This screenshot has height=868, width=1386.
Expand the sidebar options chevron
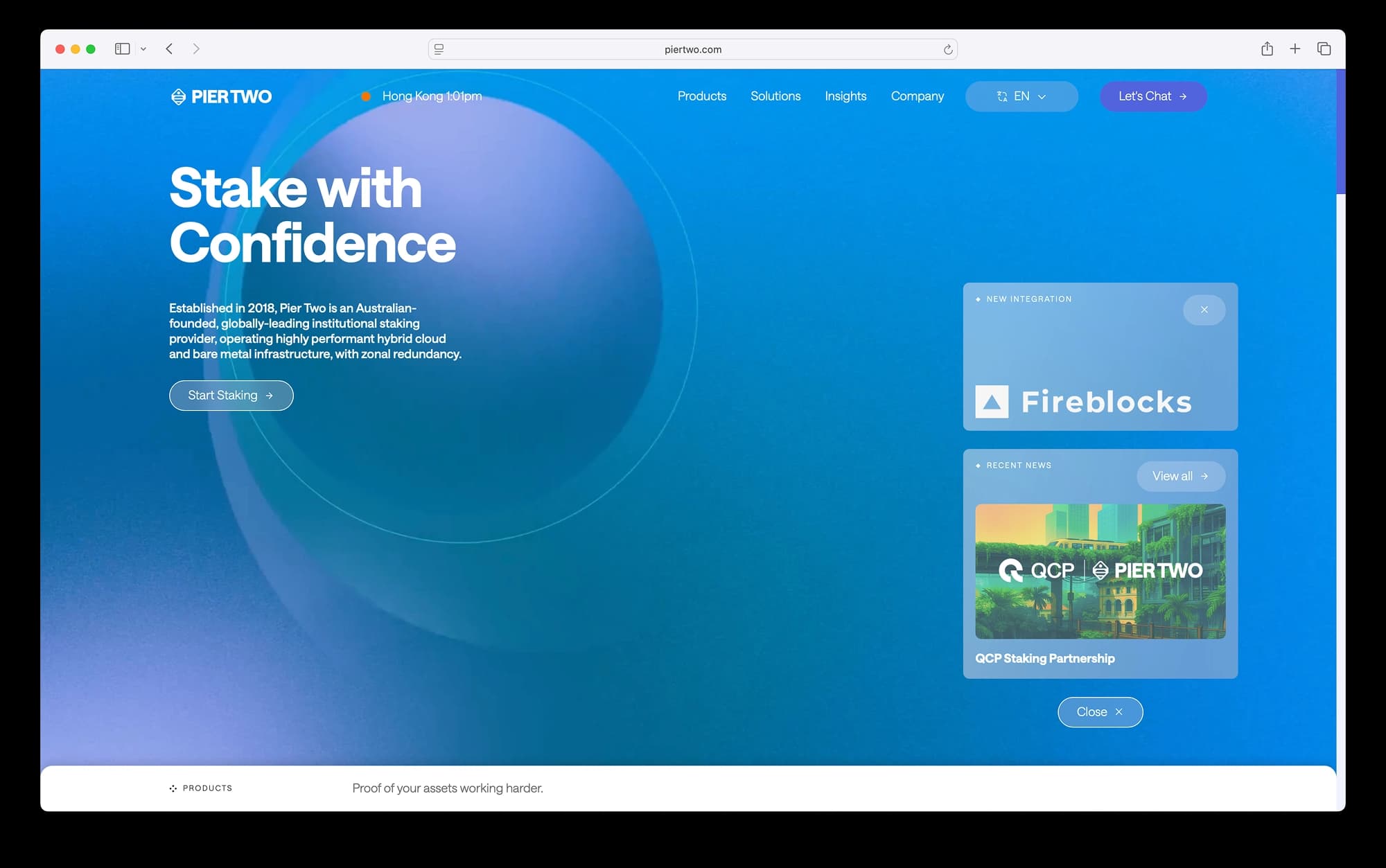143,49
